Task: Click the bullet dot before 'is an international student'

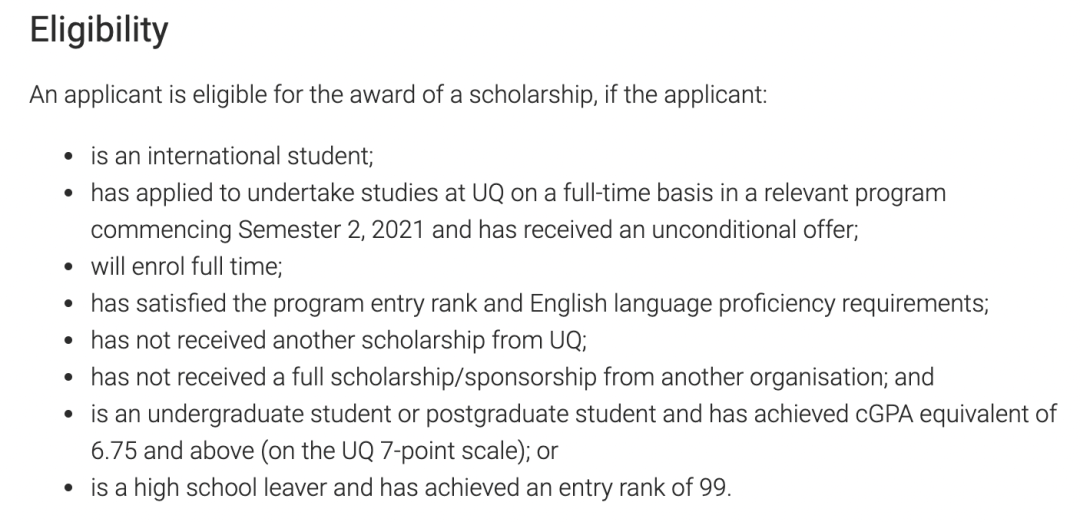Action: click(x=68, y=157)
